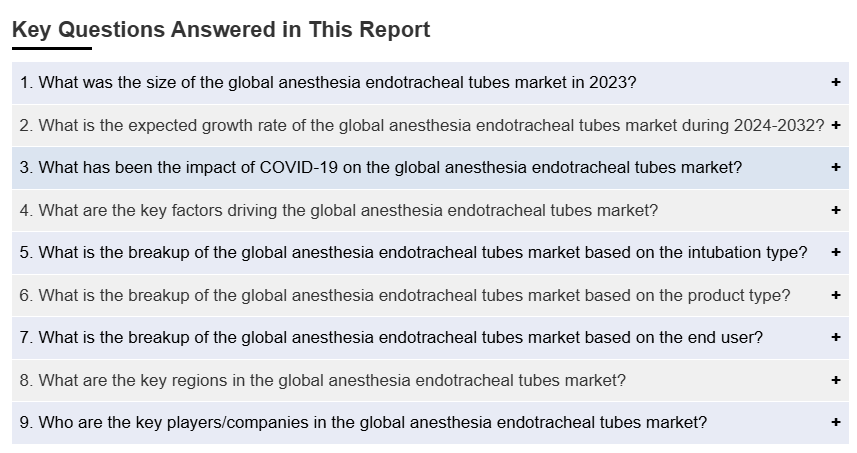The width and height of the screenshot is (857, 453).
Task: Open the end user breakup question
Action: [391, 338]
